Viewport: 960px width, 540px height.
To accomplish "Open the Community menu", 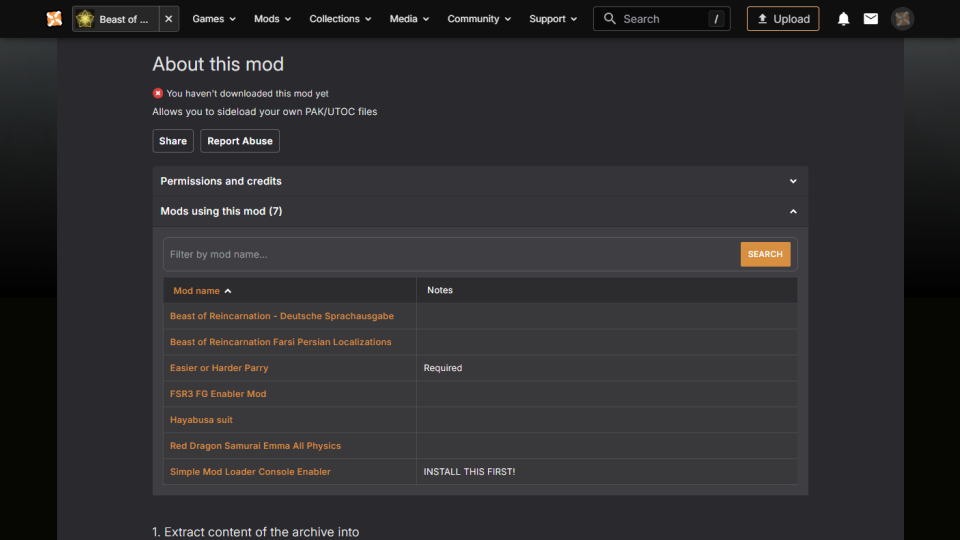I will tap(479, 19).
